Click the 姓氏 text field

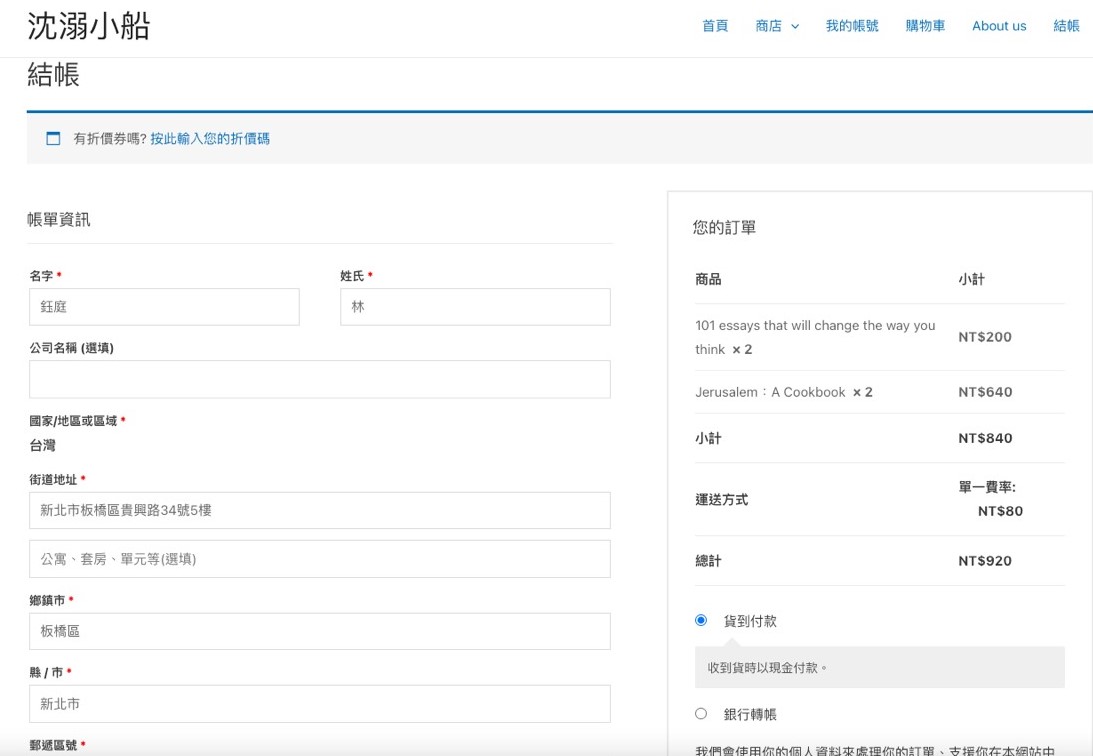click(x=475, y=307)
